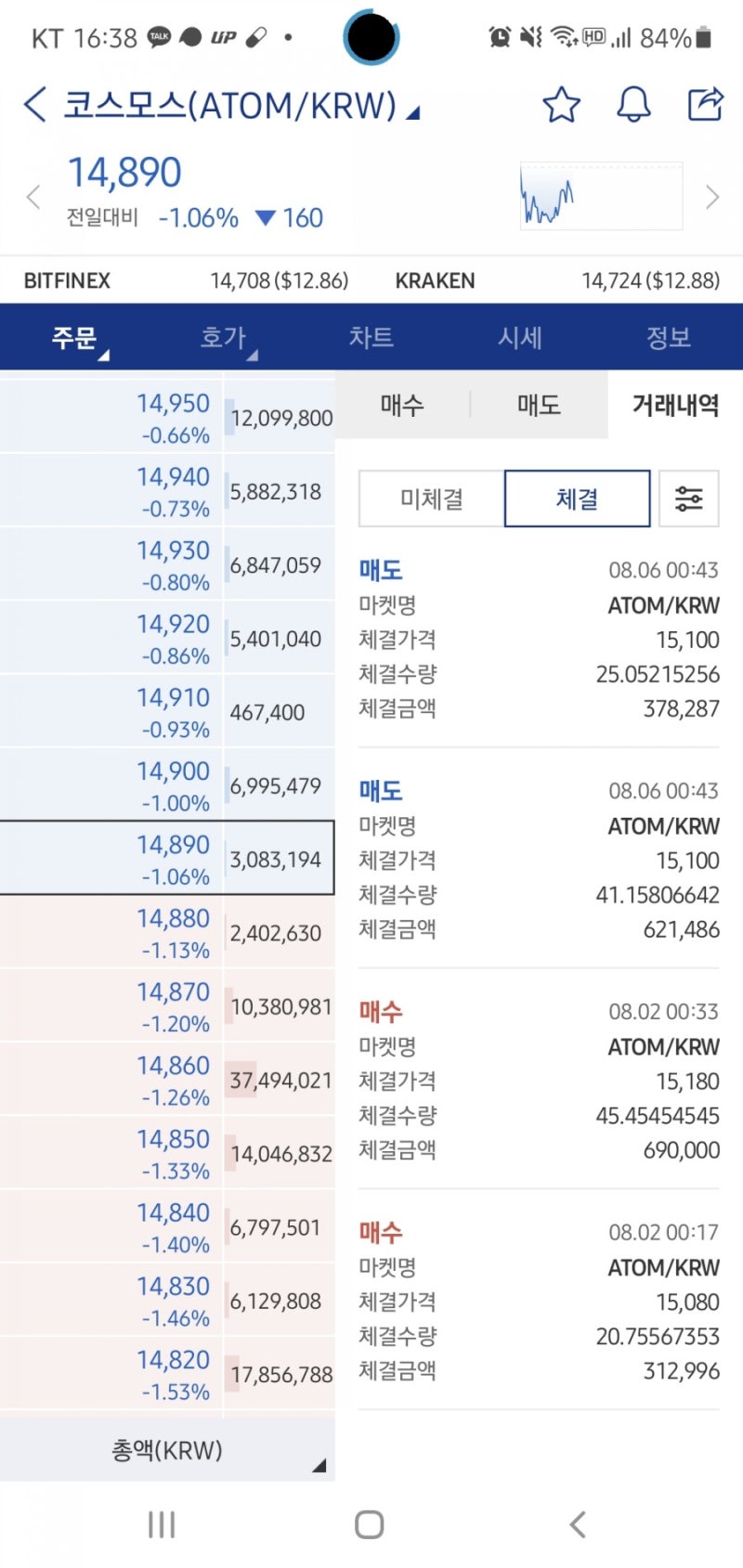The width and height of the screenshot is (743, 1568).
Task: Tap KakaoTalk notification icon in status bar
Action: click(160, 37)
